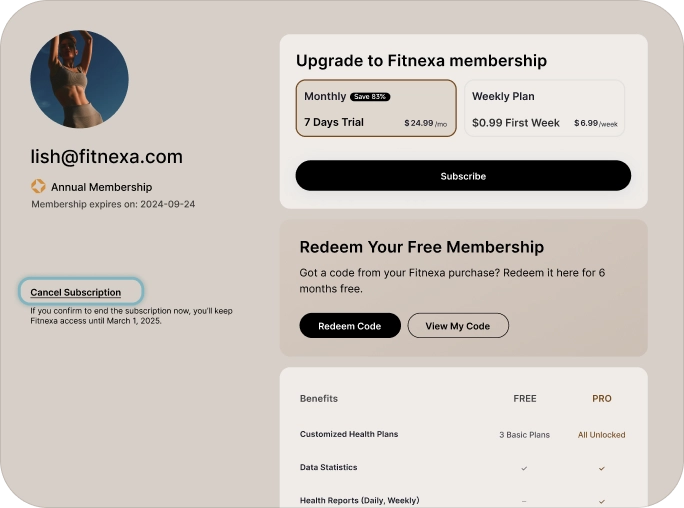Open View My Code
Image resolution: width=684 pixels, height=508 pixels.
point(458,326)
